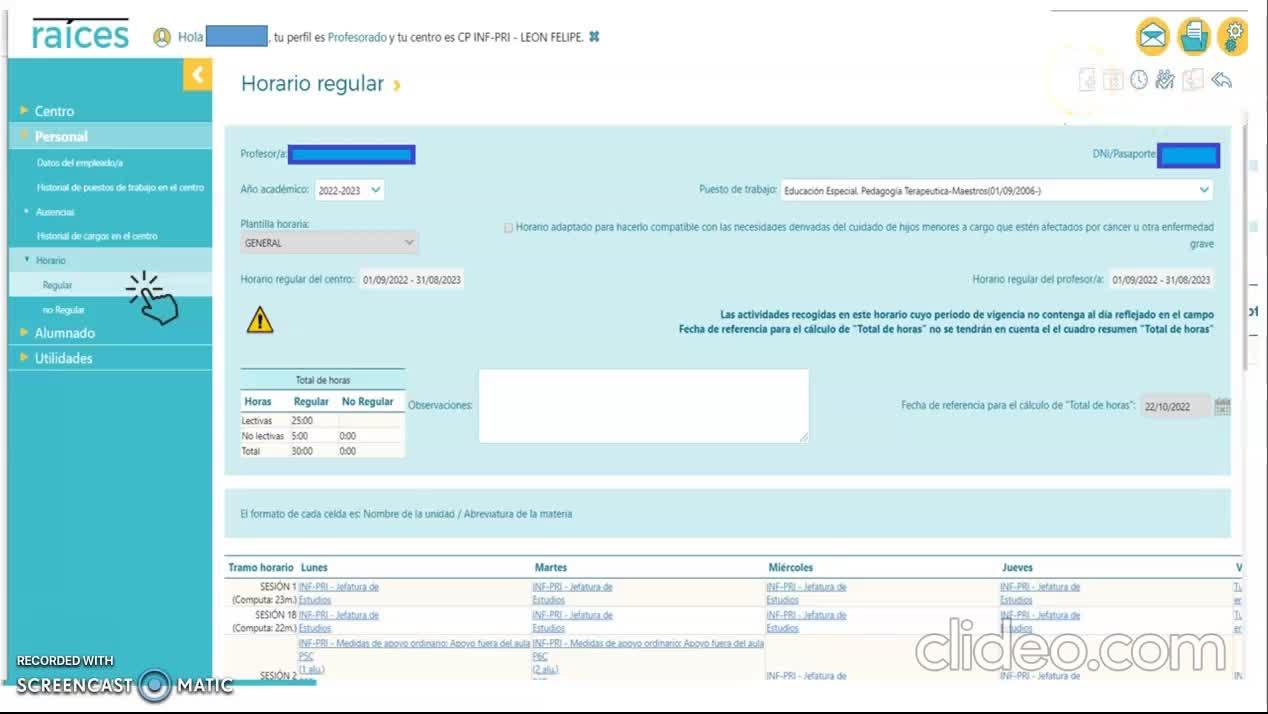Click inside the Observaciones text area

coord(643,406)
